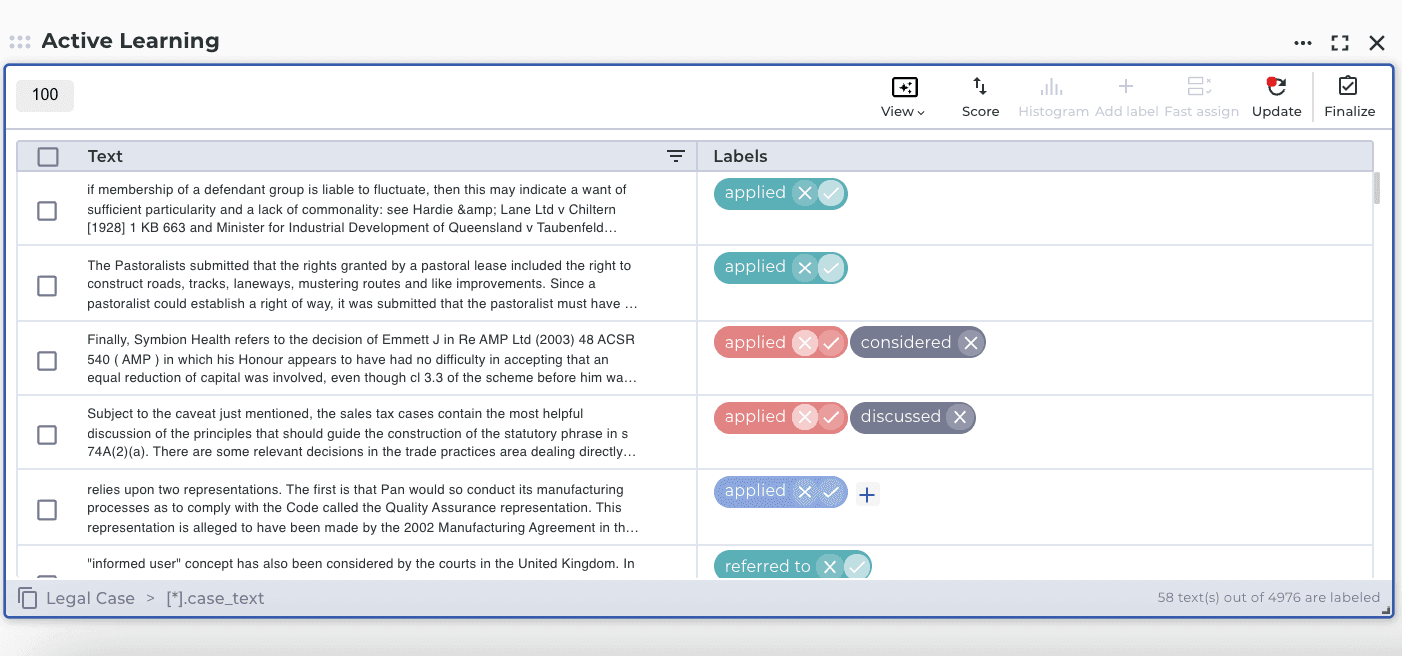Run Update to refresh learning scores
Screen dimensions: 1402x656
[1276, 96]
